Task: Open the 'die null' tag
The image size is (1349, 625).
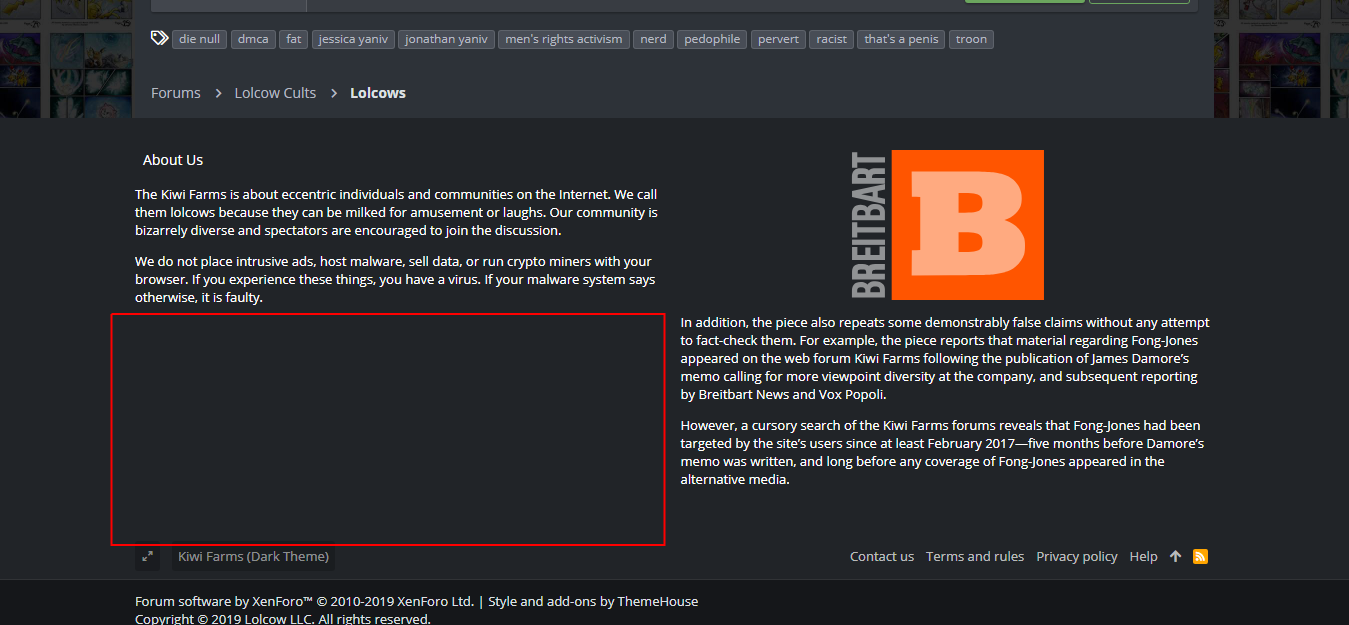Action: (199, 39)
